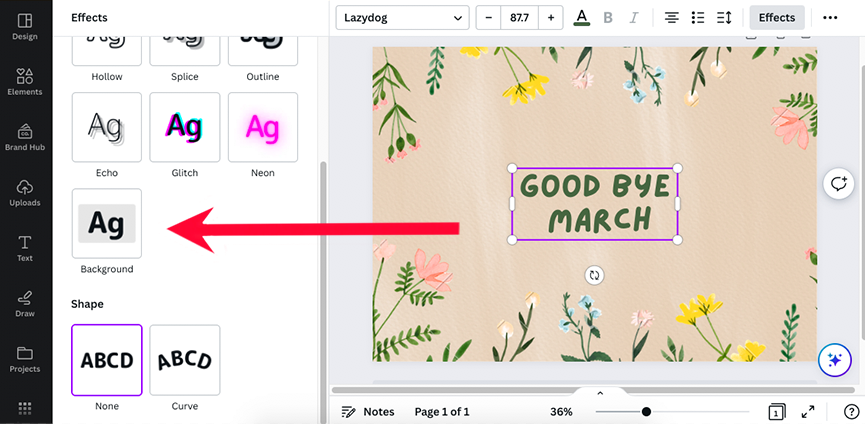Open the more options ellipsis menu
The height and width of the screenshot is (424, 865).
(830, 18)
